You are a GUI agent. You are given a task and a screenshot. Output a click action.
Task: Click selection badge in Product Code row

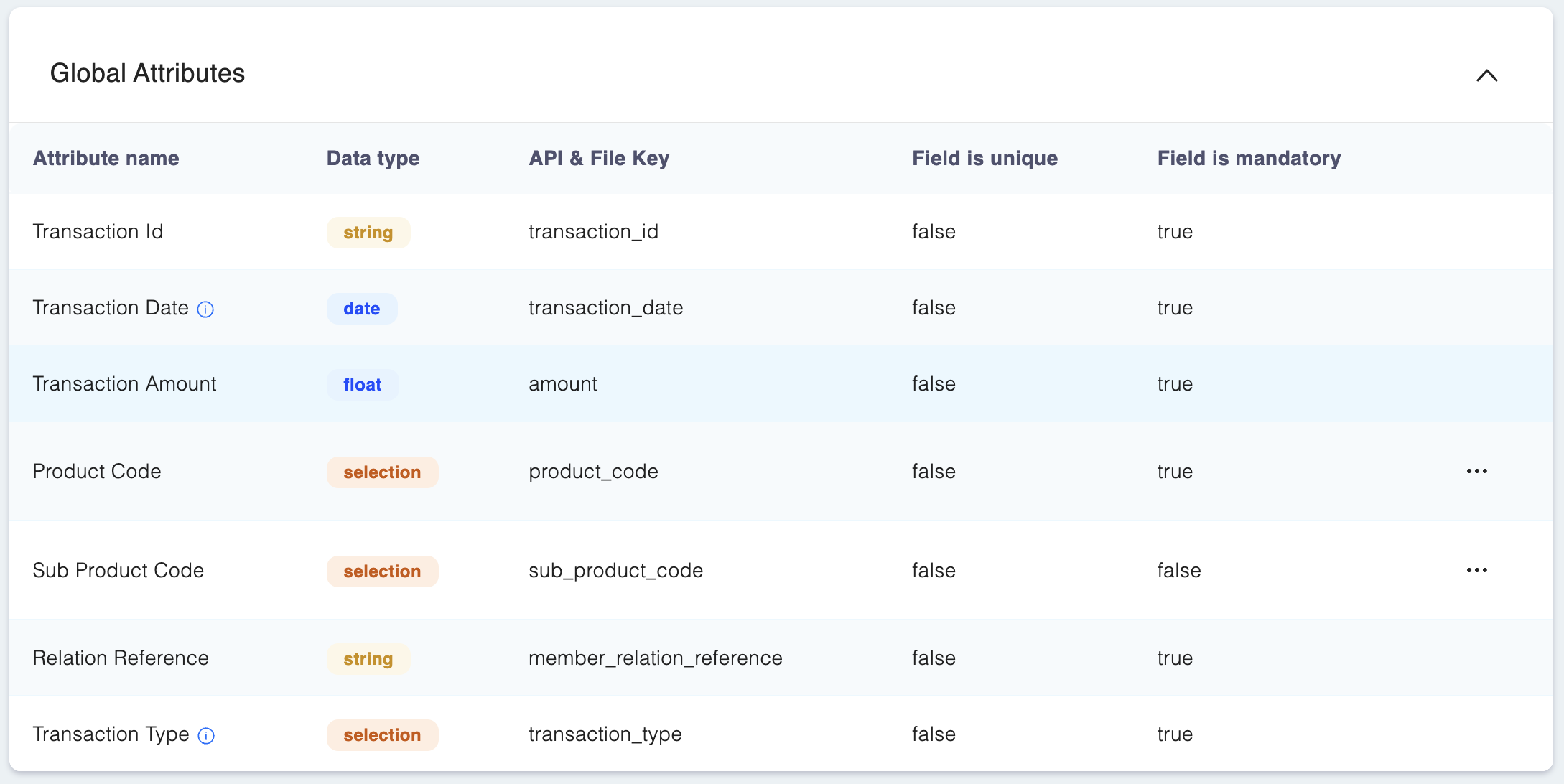[382, 472]
